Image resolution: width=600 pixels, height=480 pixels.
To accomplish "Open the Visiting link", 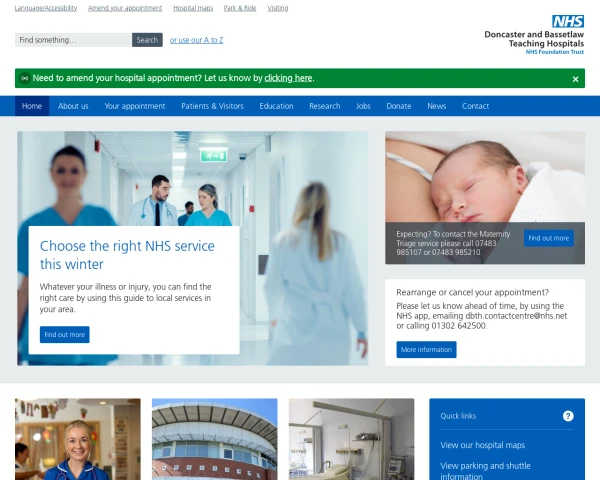I will pyautogui.click(x=278, y=8).
